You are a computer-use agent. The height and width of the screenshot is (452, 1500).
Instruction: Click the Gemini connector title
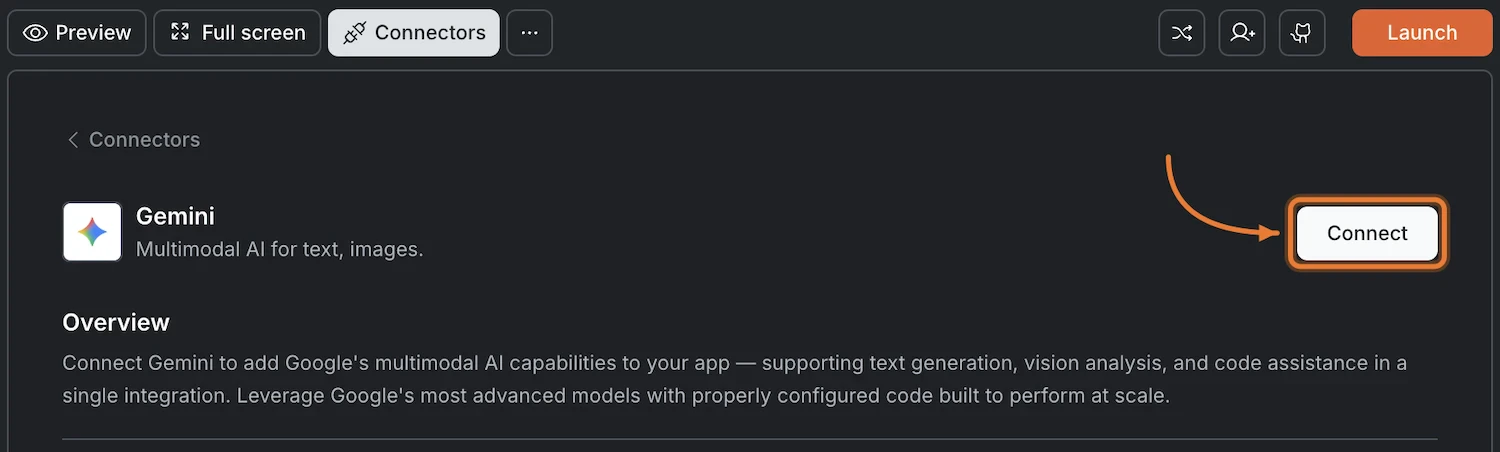point(175,215)
